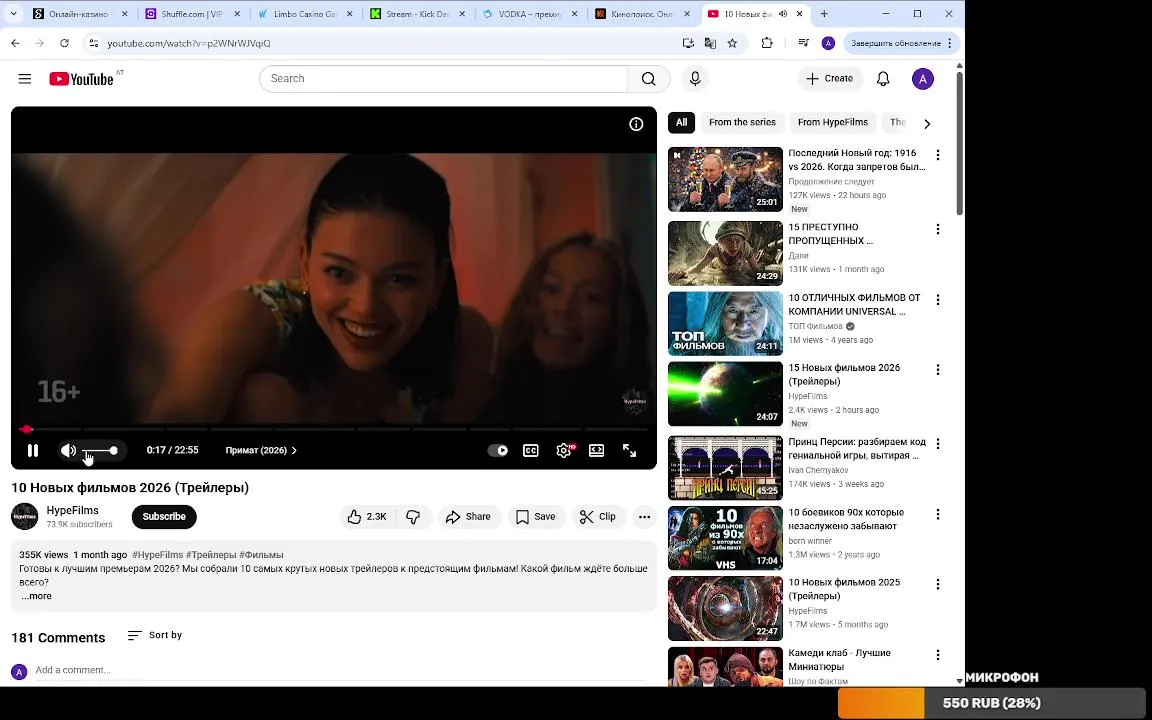The width and height of the screenshot is (1152, 720).
Task: Install app icon in address bar
Action: (x=688, y=43)
